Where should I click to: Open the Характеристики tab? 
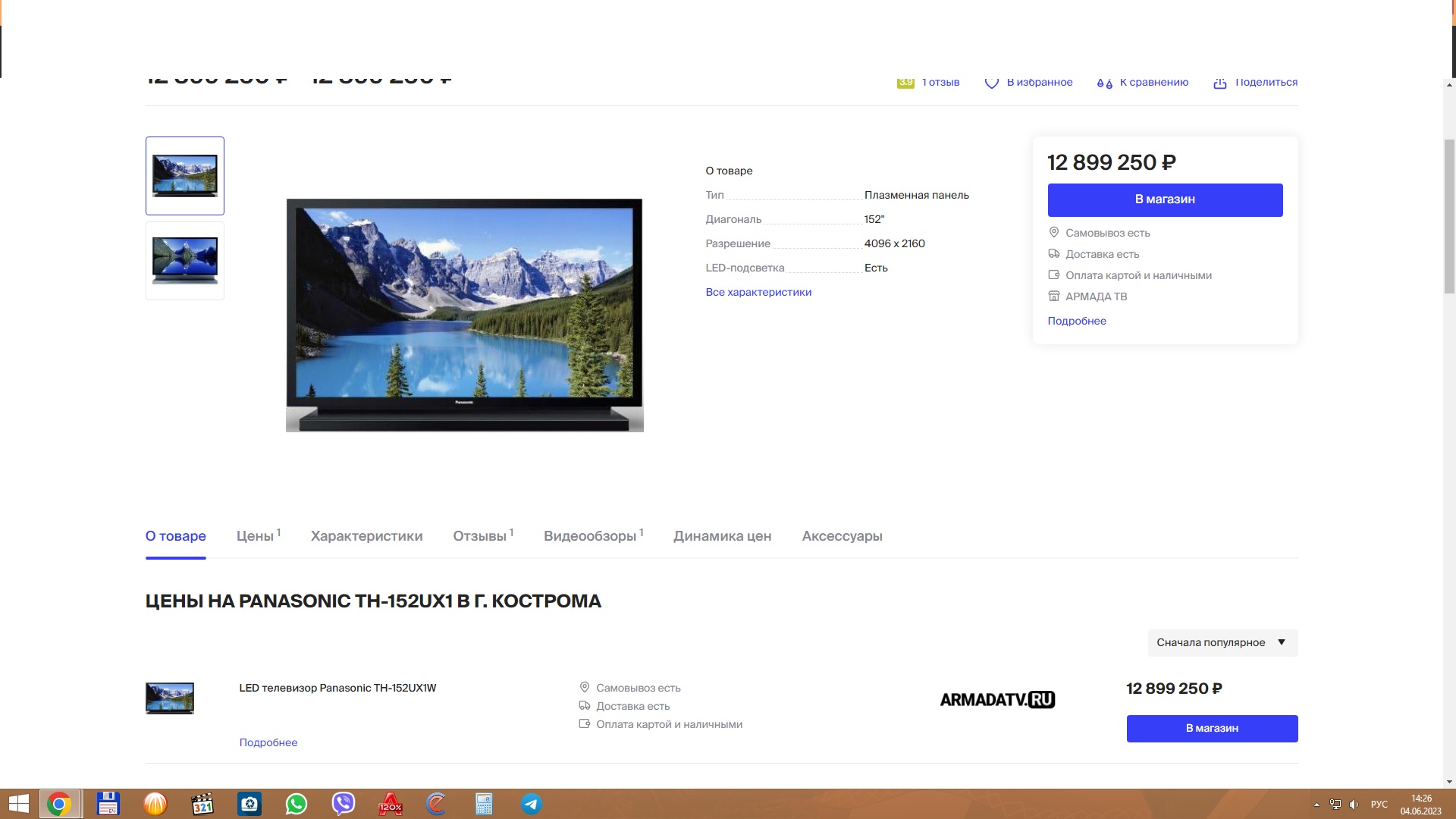pos(367,536)
